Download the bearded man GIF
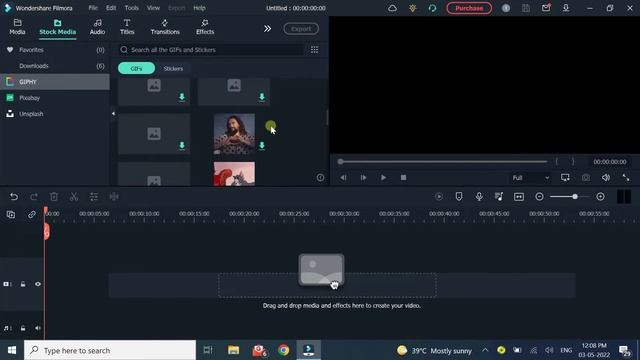The height and width of the screenshot is (360, 640). click(x=262, y=145)
